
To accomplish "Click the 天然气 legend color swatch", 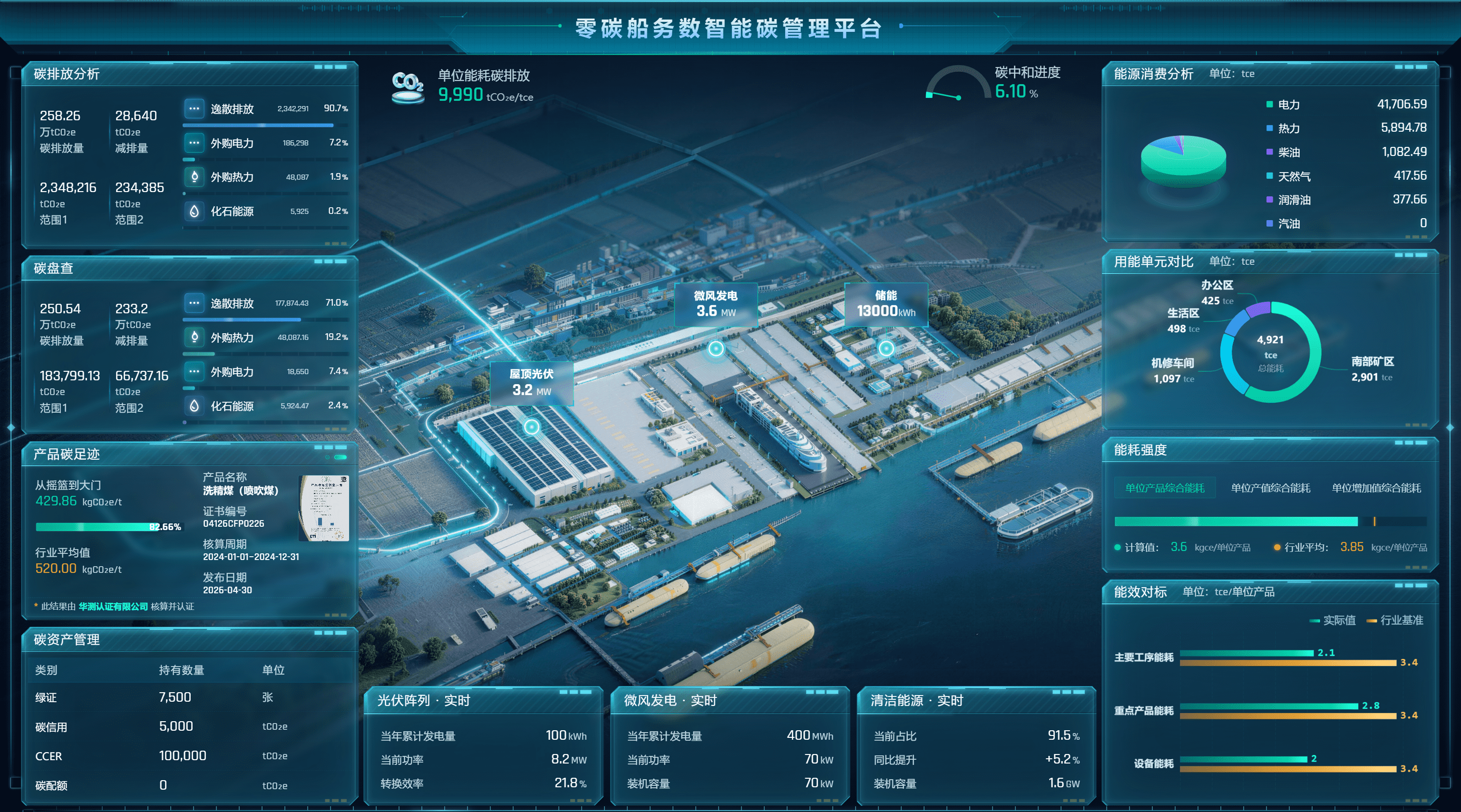I will pyautogui.click(x=1270, y=176).
